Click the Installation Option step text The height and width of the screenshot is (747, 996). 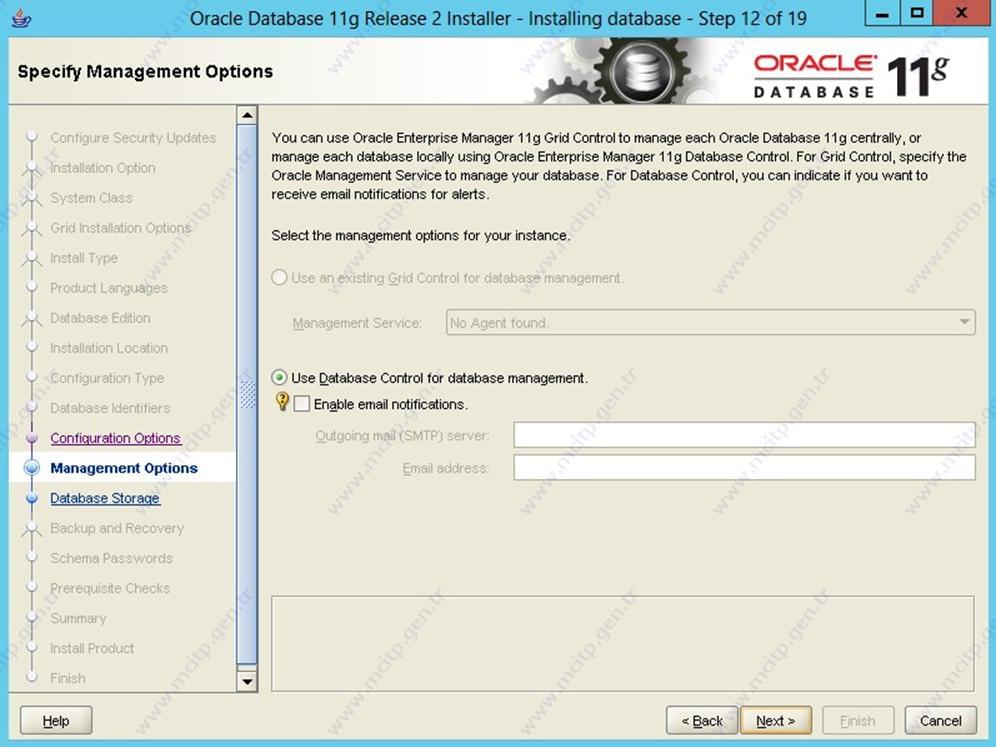click(x=103, y=168)
